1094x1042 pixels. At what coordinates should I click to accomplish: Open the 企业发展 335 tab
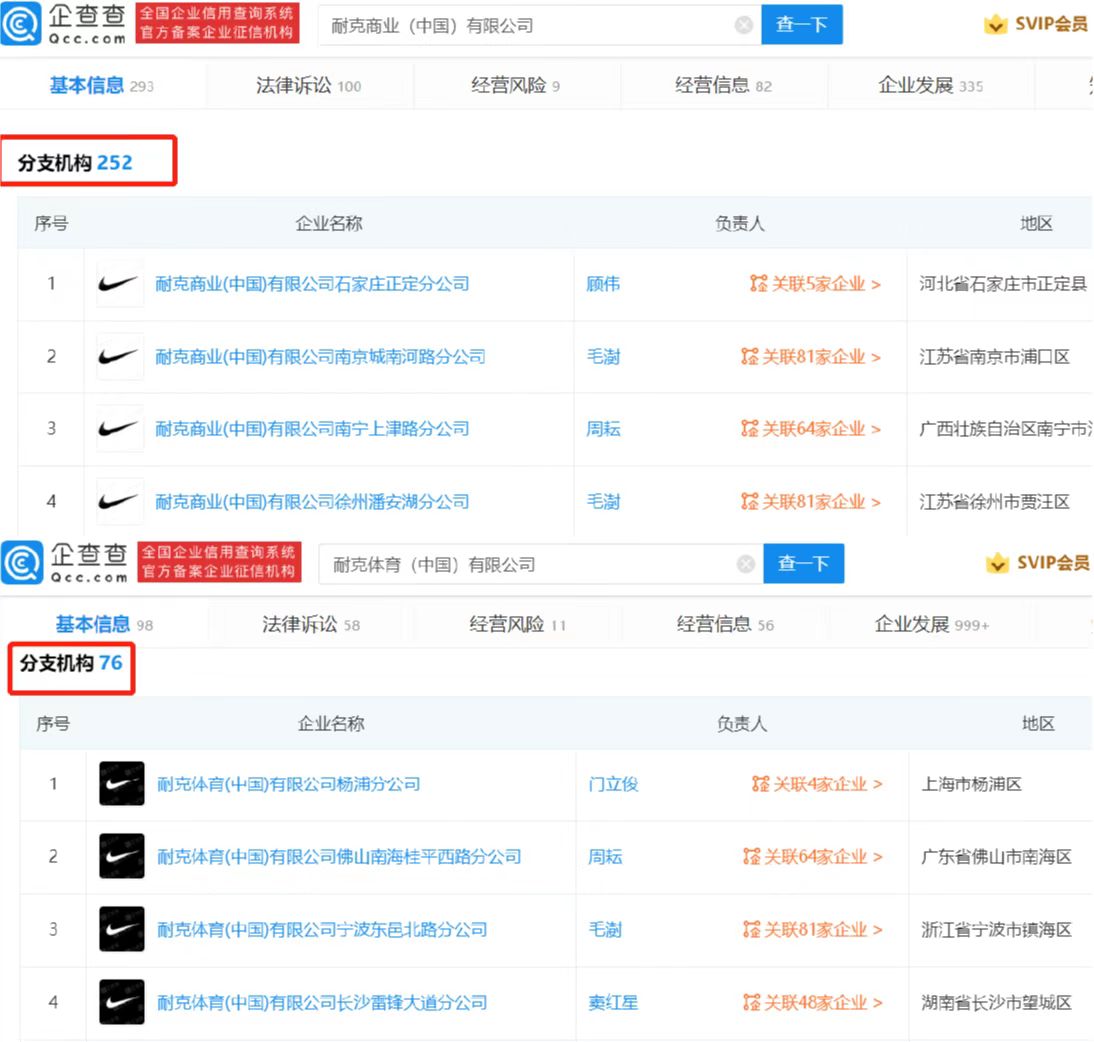tap(931, 85)
